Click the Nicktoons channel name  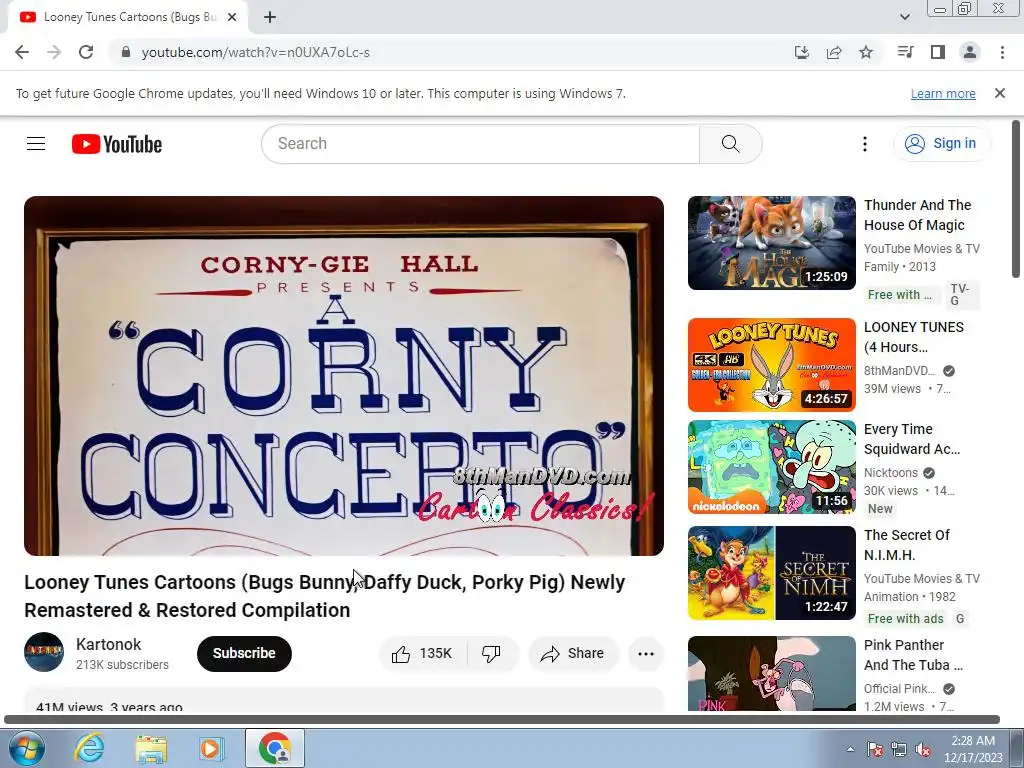tap(891, 472)
